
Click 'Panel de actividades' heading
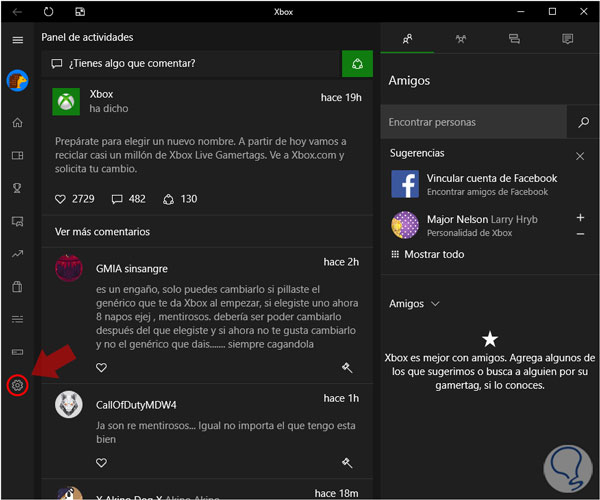87,37
